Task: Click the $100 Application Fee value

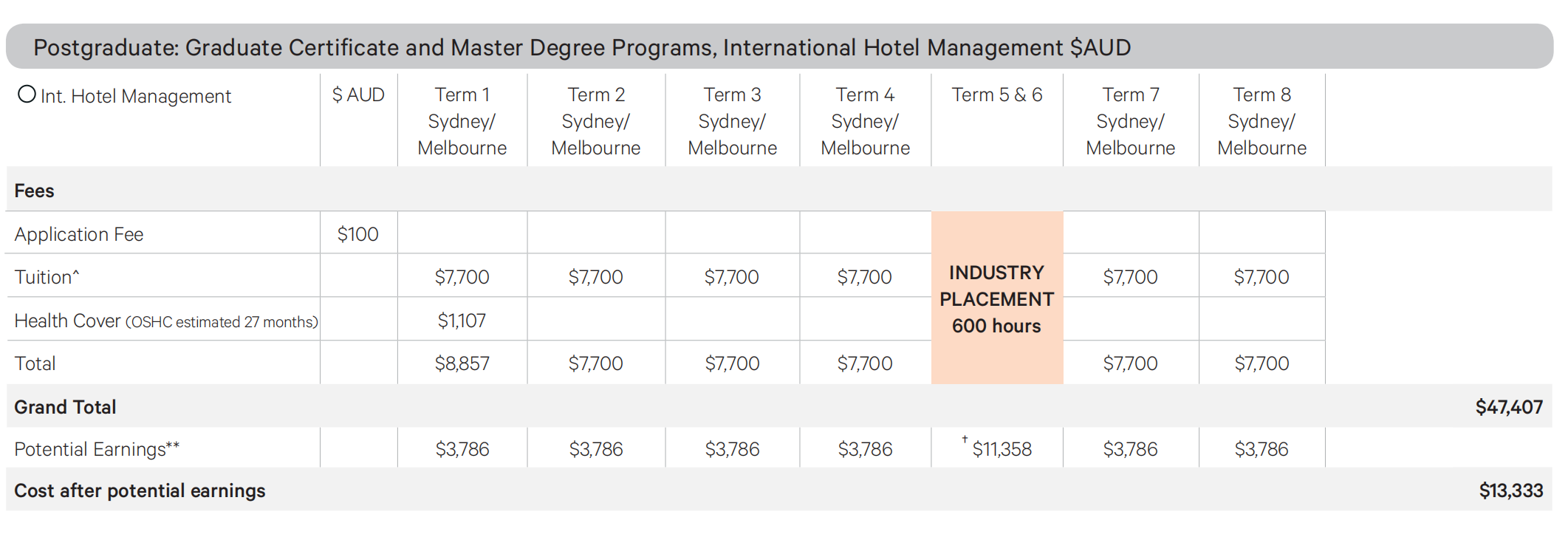Action: click(x=357, y=234)
